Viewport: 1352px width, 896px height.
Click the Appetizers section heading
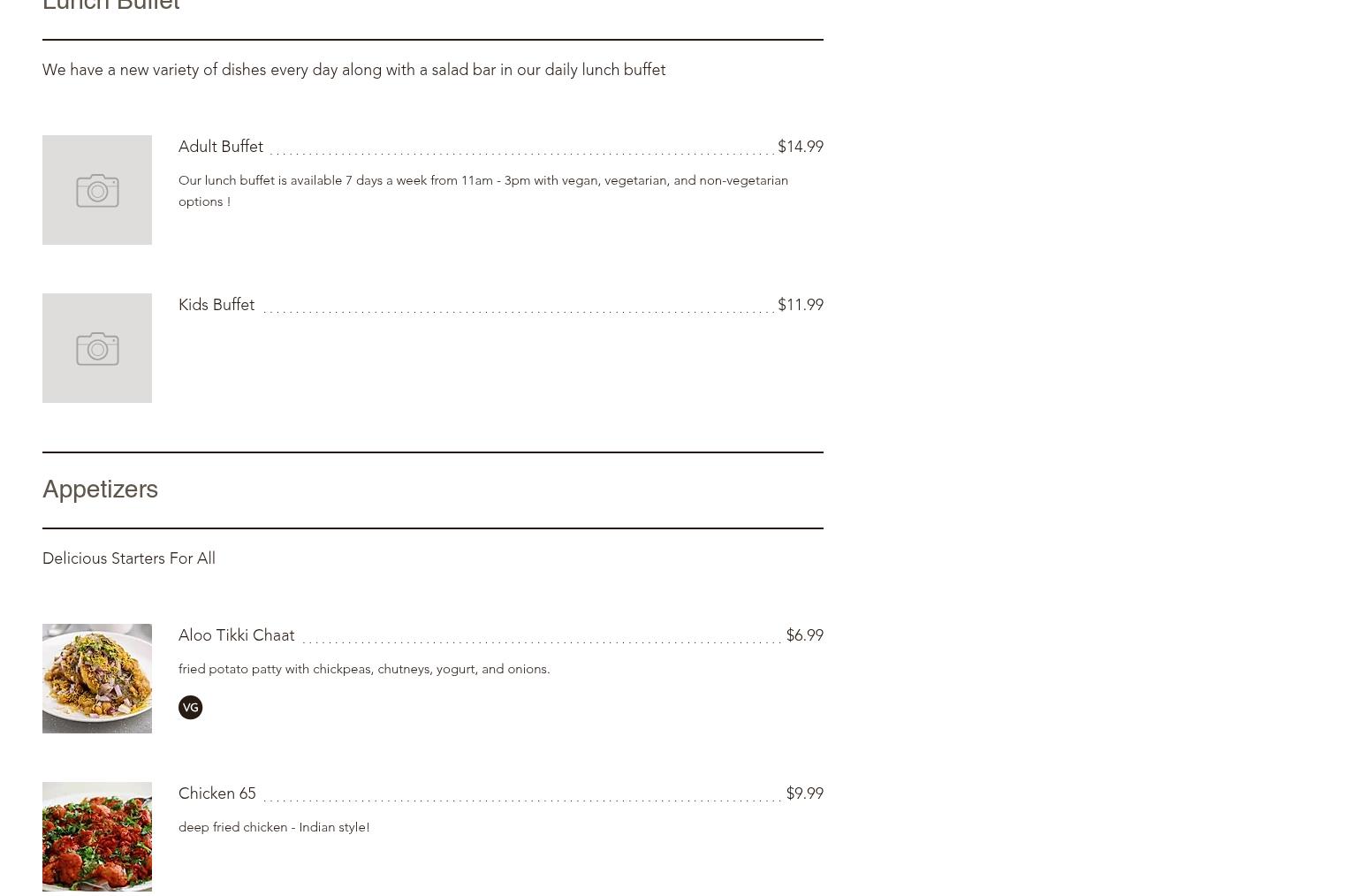(x=100, y=489)
